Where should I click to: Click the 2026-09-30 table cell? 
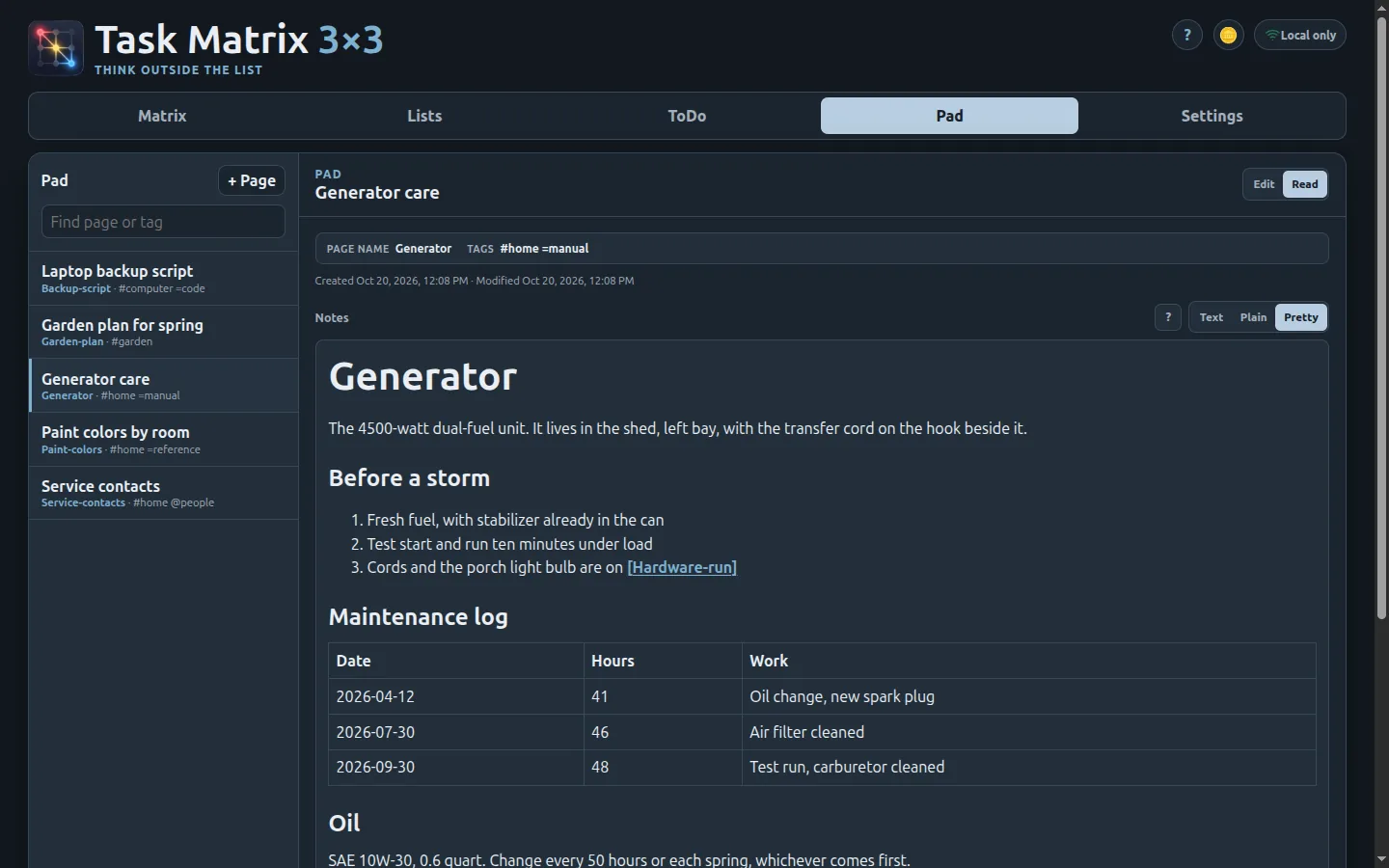456,767
